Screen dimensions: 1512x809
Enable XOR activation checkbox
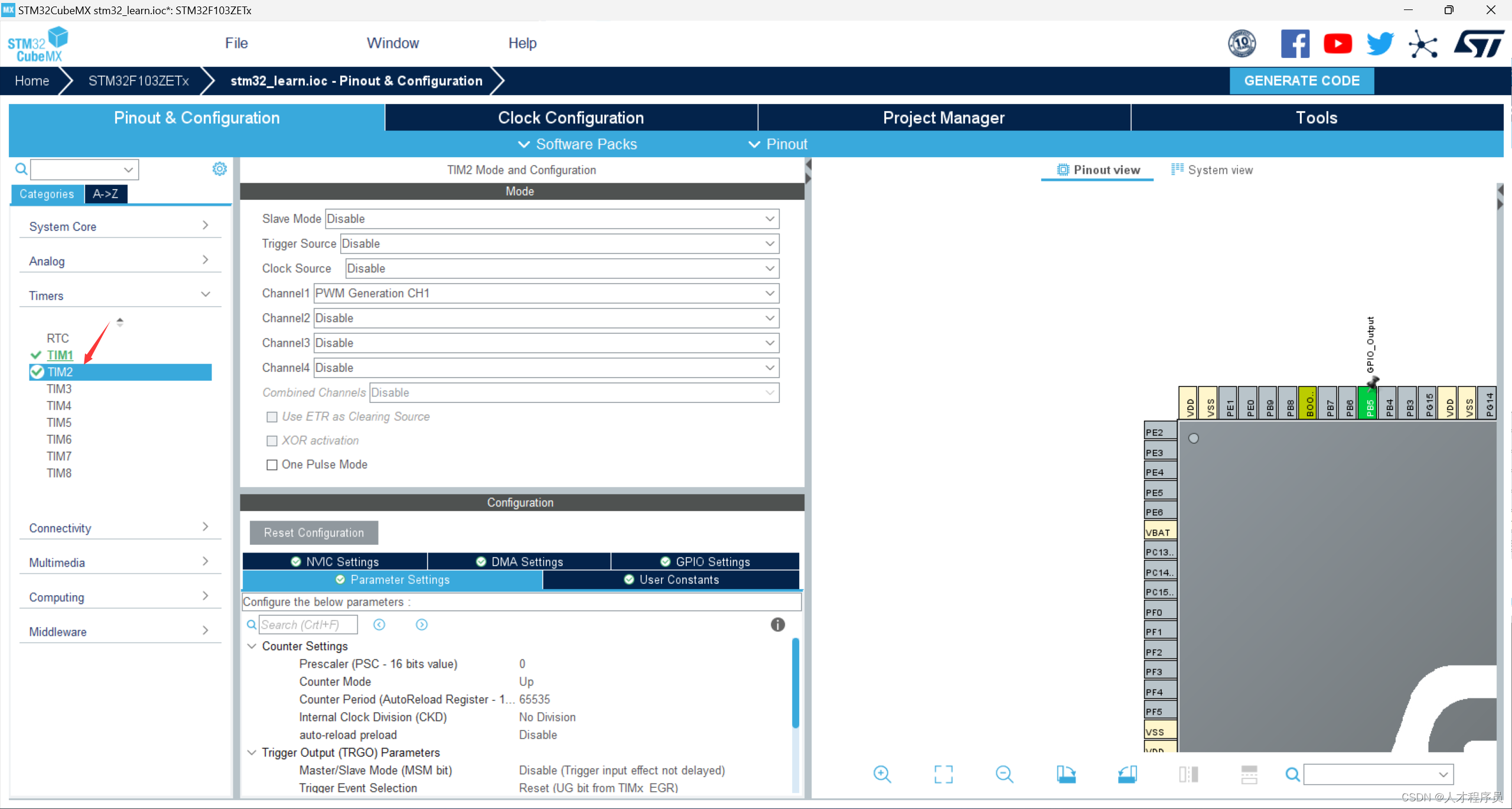pyautogui.click(x=271, y=441)
